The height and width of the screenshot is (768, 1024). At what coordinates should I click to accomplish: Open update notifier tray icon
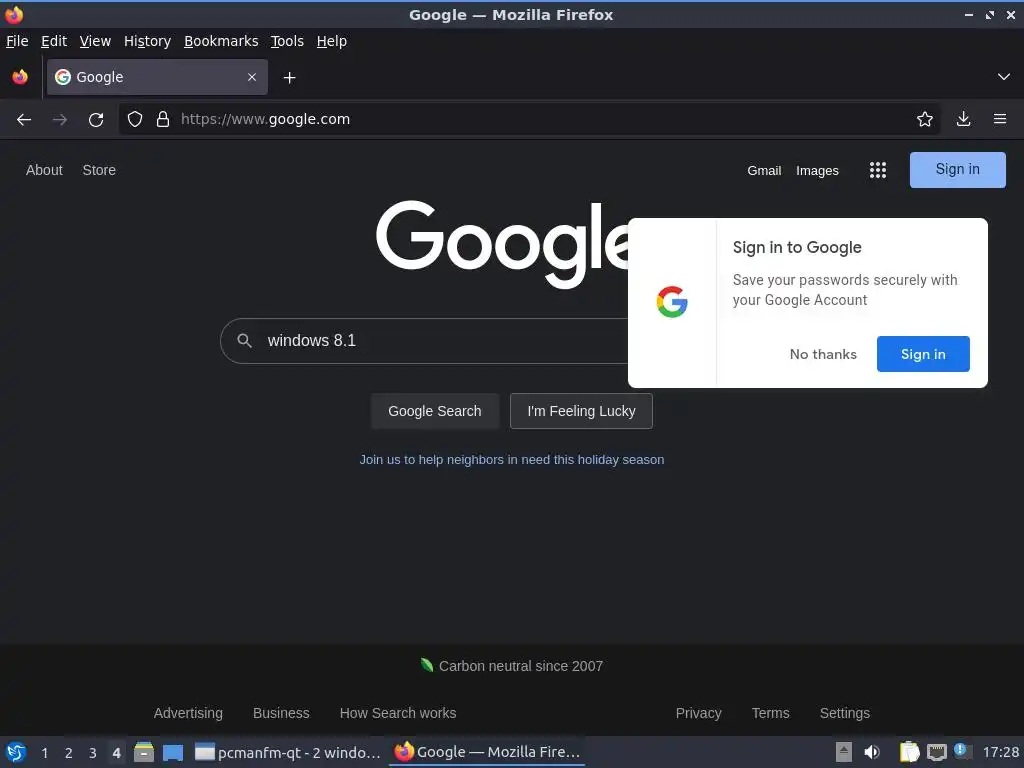(x=961, y=750)
